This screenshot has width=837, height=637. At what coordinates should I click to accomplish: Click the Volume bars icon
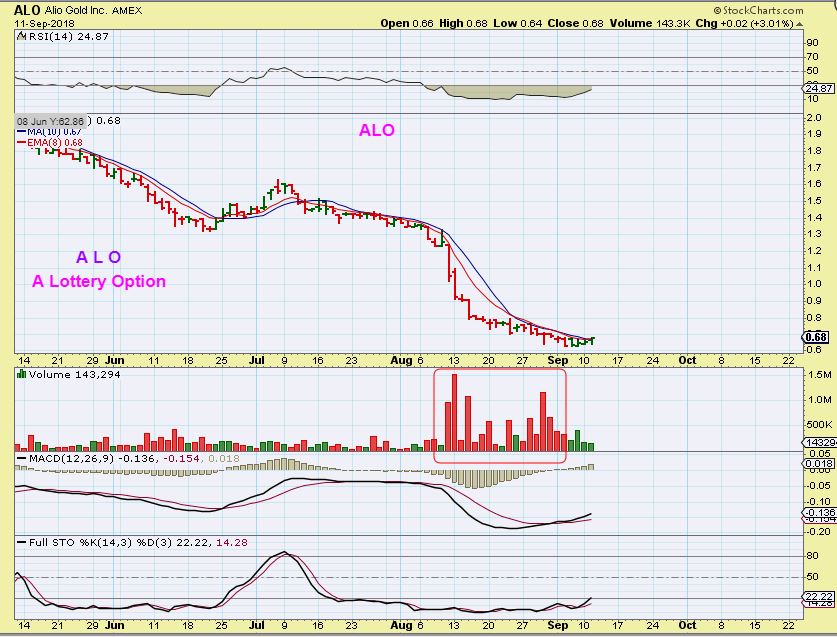(21, 374)
